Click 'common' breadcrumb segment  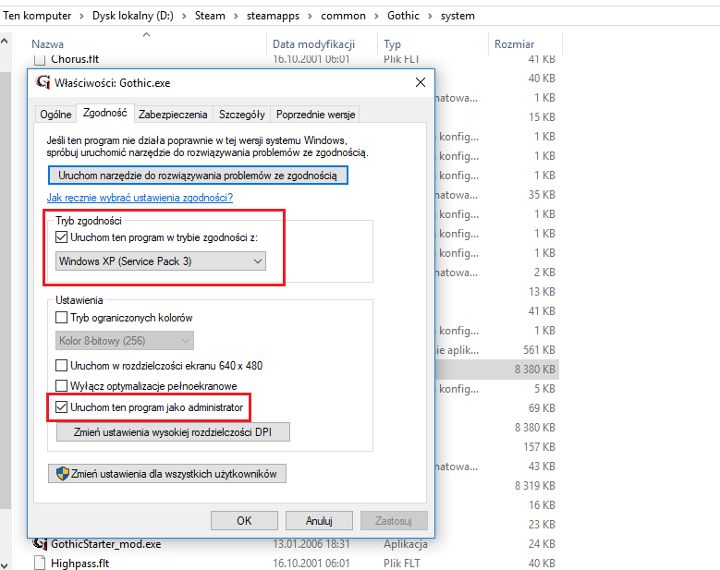point(343,16)
